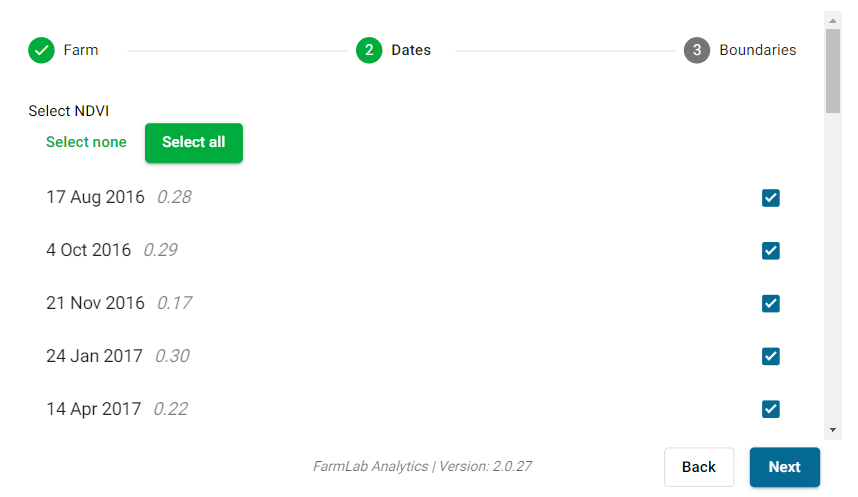Viewport: 858px width, 497px height.
Task: Toggle the 21 Nov 2016 checkbox
Action: pyautogui.click(x=771, y=303)
